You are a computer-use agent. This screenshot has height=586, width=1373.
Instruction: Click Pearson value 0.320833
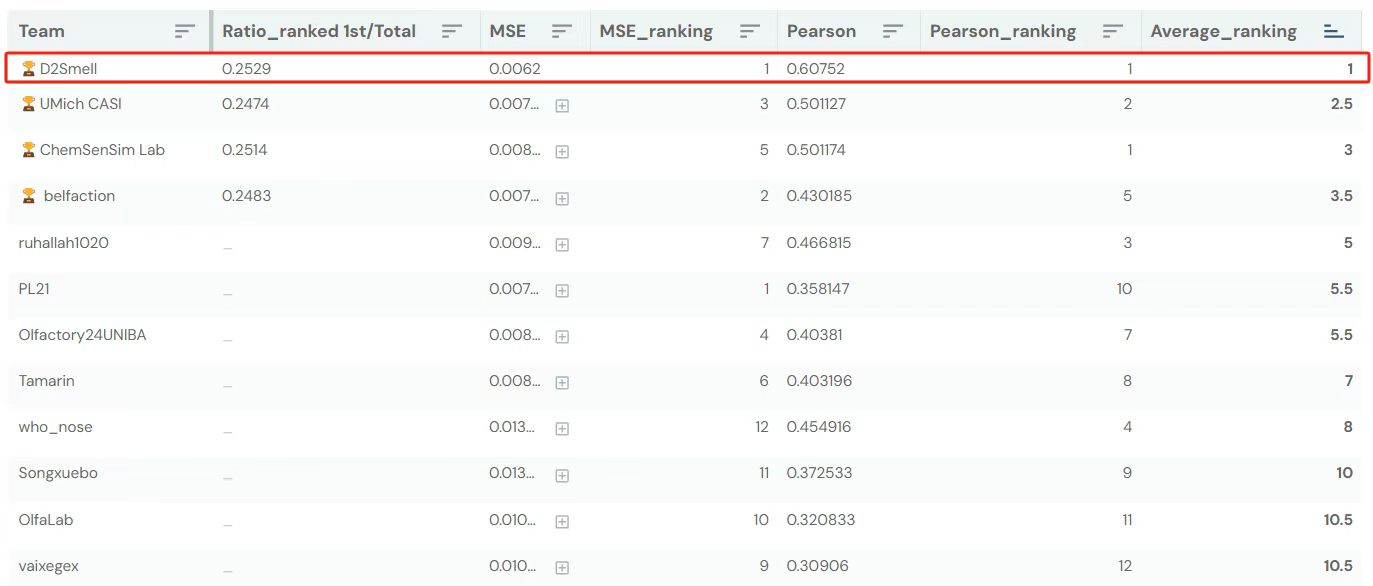(821, 520)
